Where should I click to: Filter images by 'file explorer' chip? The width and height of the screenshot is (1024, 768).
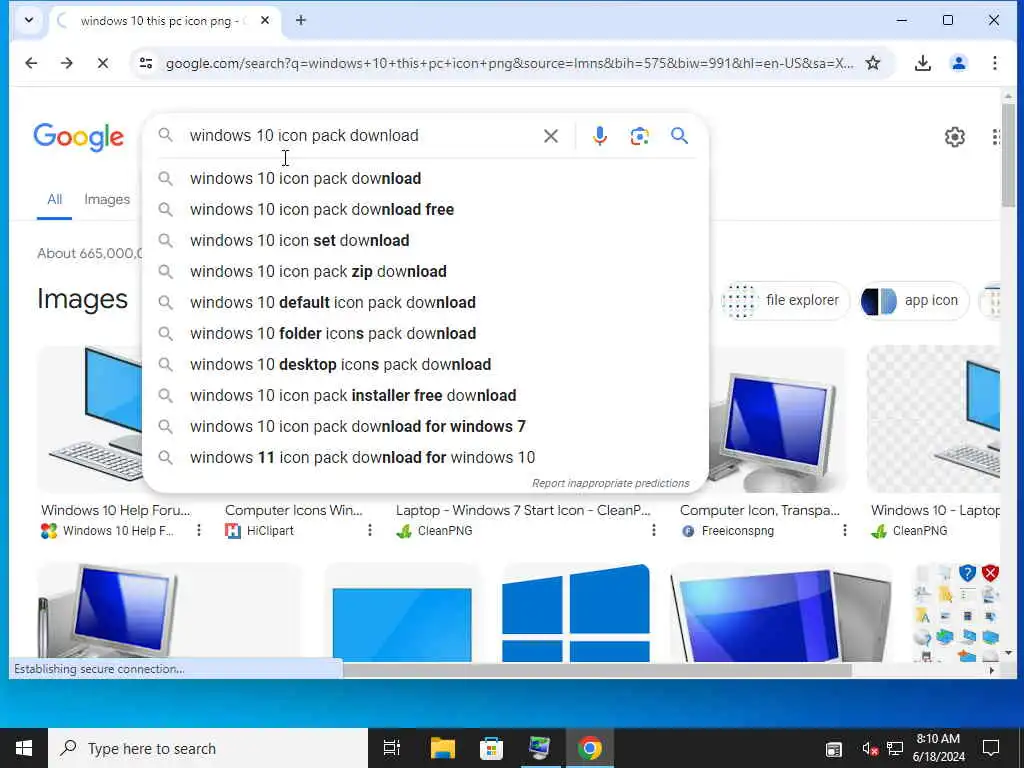click(784, 301)
